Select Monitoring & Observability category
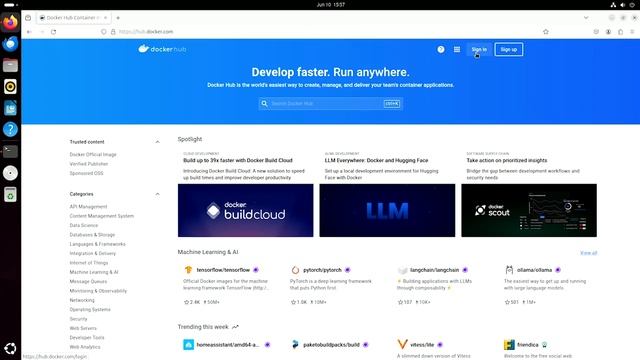The width and height of the screenshot is (640, 360). (x=98, y=291)
